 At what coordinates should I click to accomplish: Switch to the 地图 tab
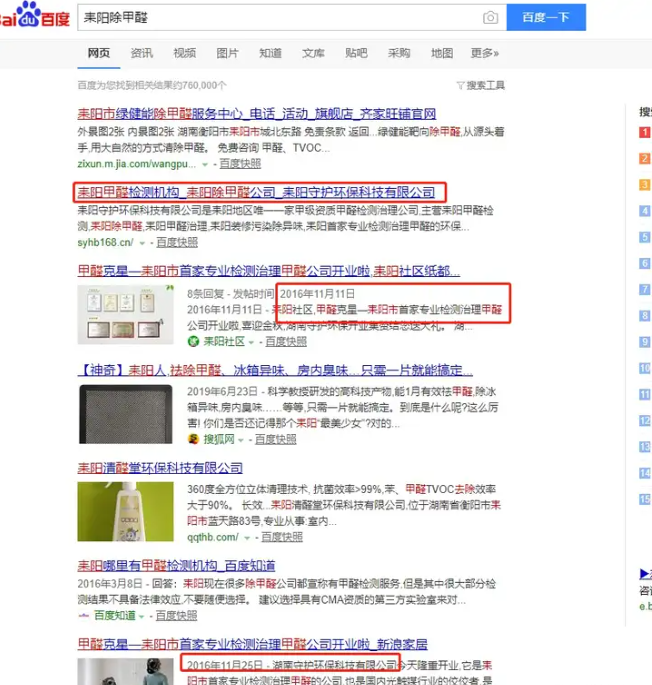click(x=441, y=53)
